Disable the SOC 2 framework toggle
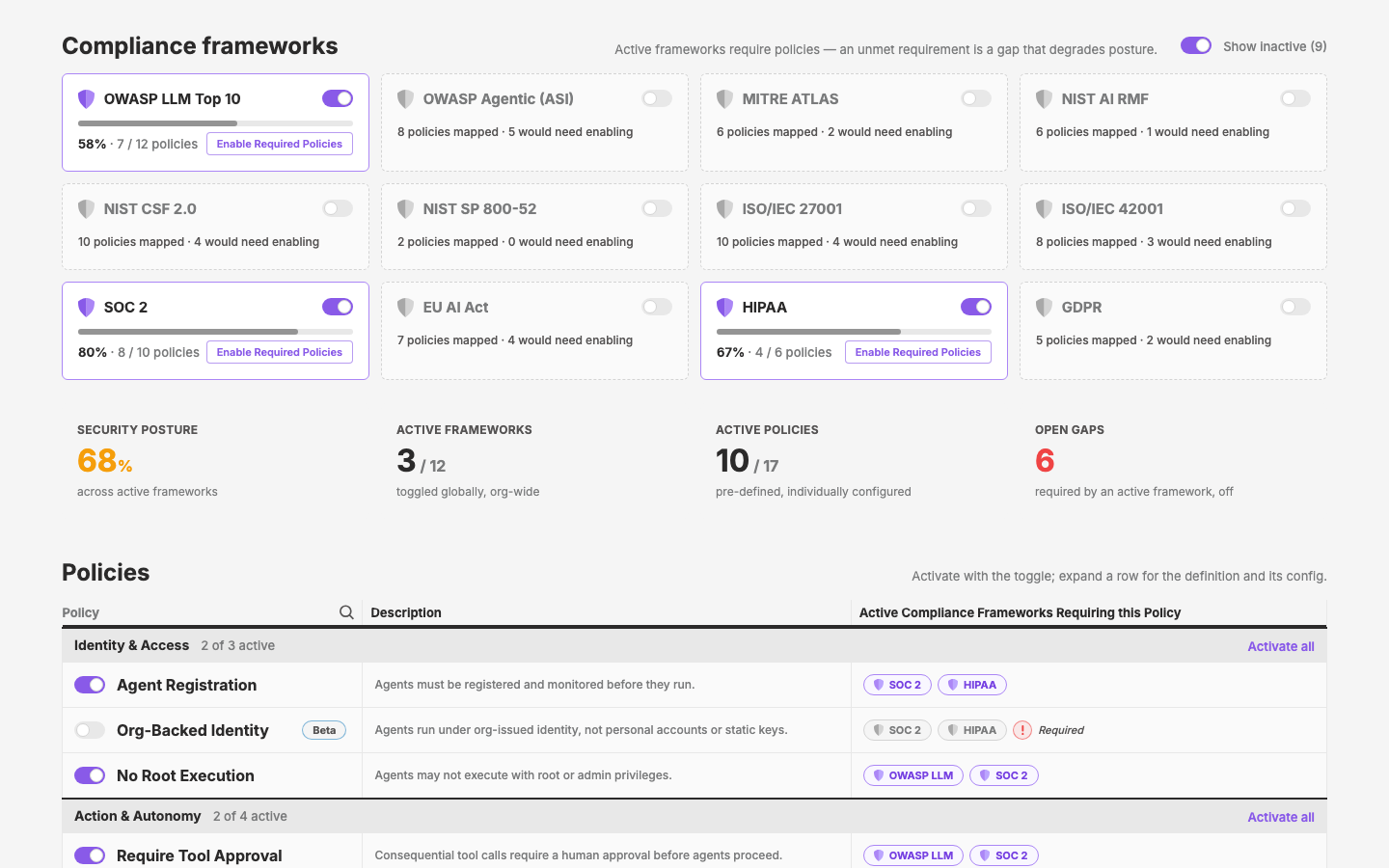The image size is (1389, 868). click(338, 307)
